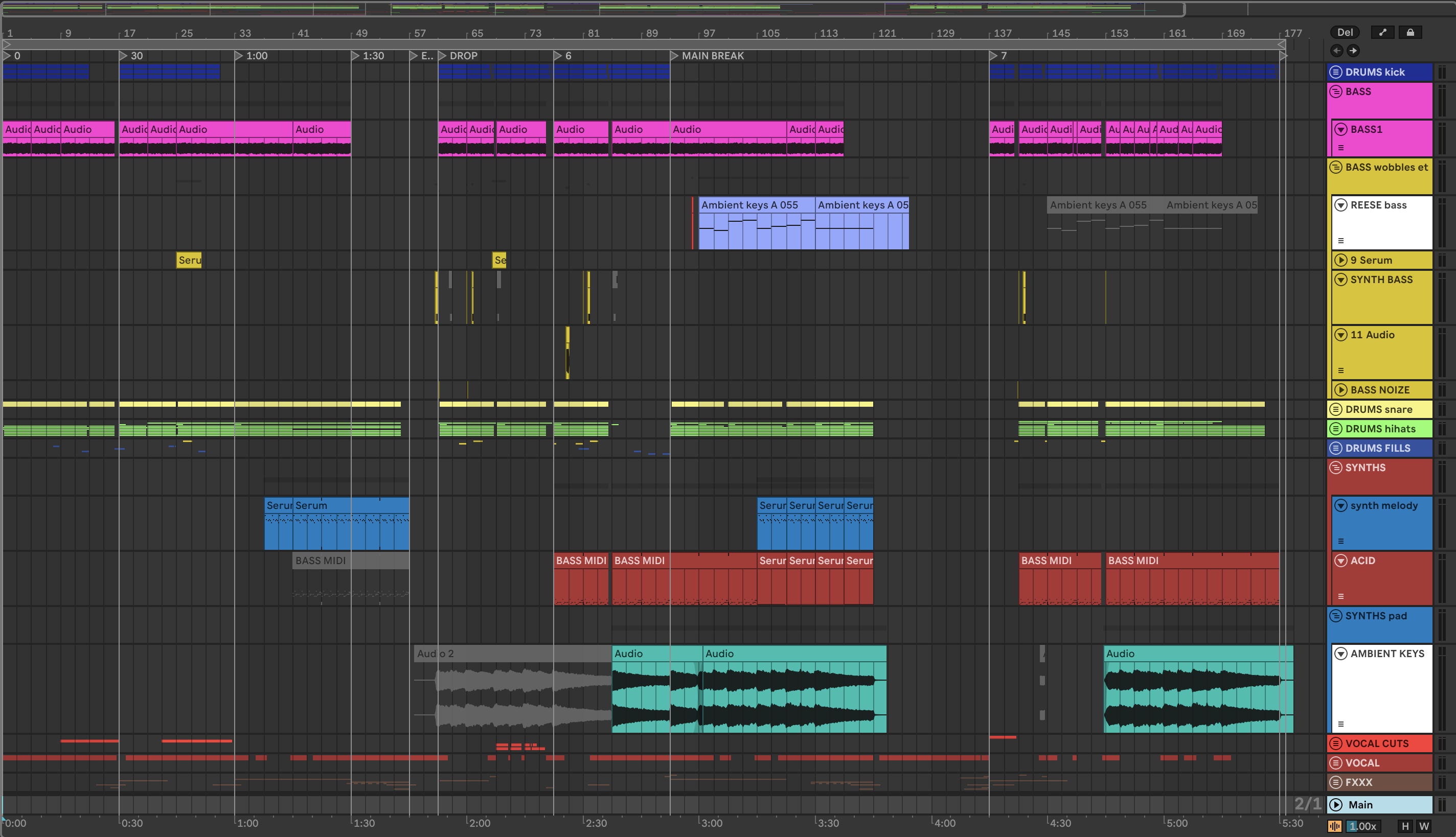Click the lanes icon under ACID
Image resolution: width=1456 pixels, height=837 pixels.
(x=1341, y=597)
